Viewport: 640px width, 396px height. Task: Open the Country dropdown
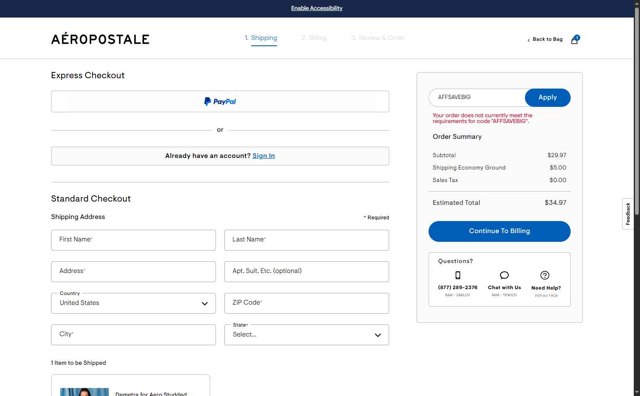[133, 303]
